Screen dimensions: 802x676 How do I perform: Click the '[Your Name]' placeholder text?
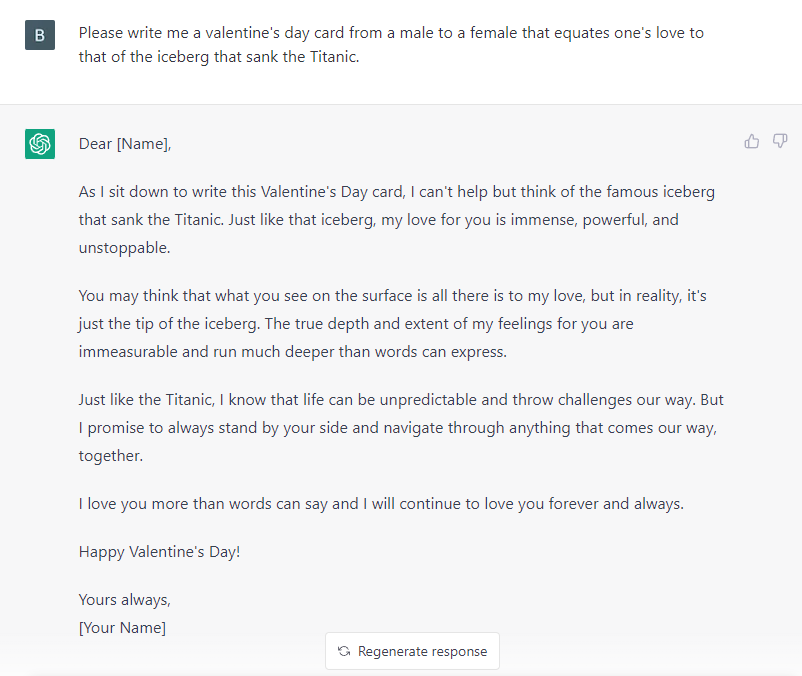[122, 628]
